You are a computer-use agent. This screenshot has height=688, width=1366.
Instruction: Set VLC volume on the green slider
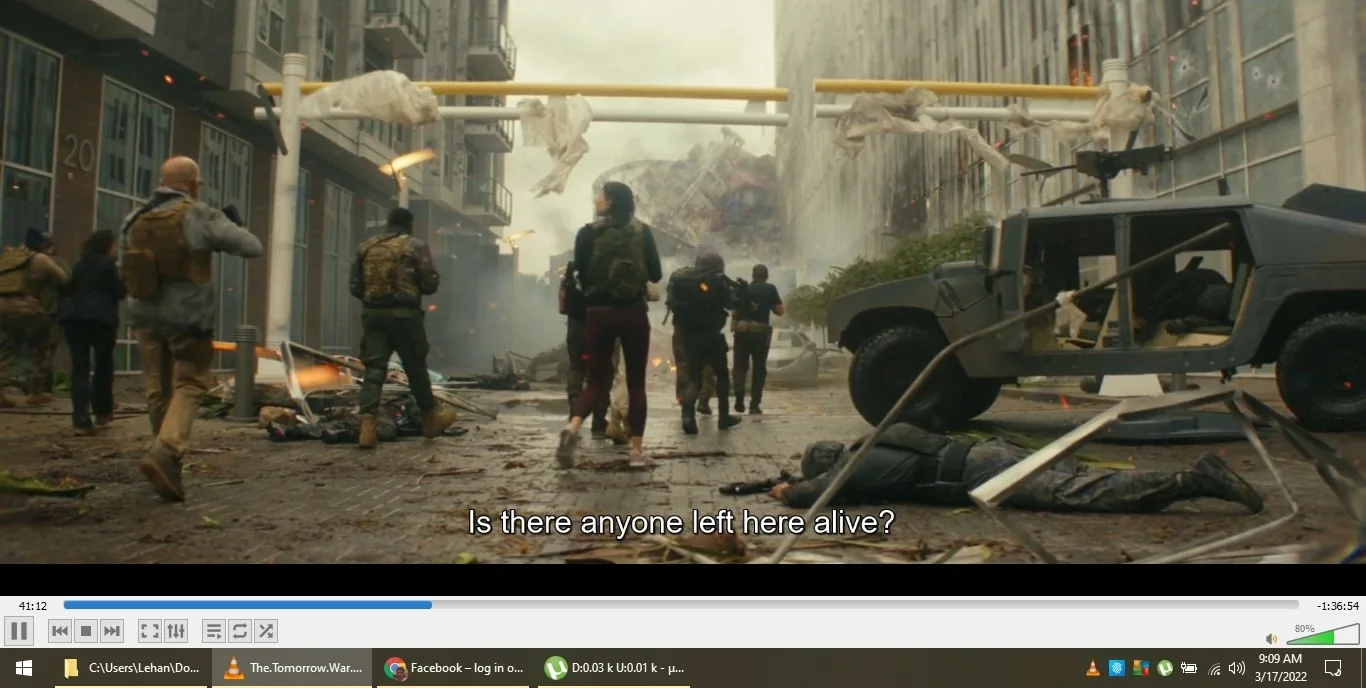(x=1323, y=635)
